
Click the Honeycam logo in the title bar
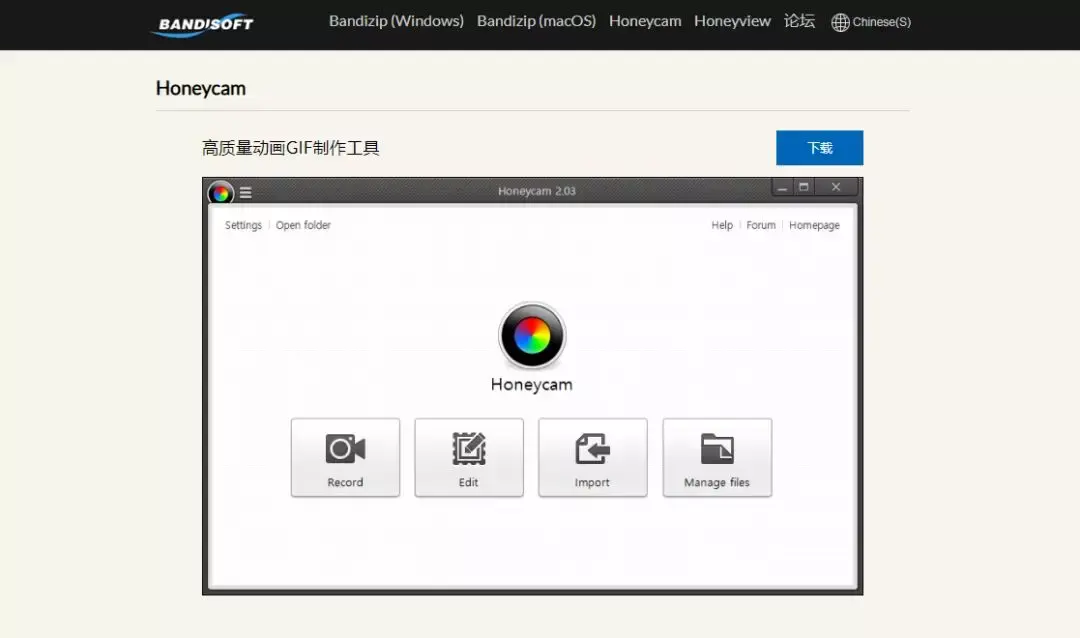220,192
